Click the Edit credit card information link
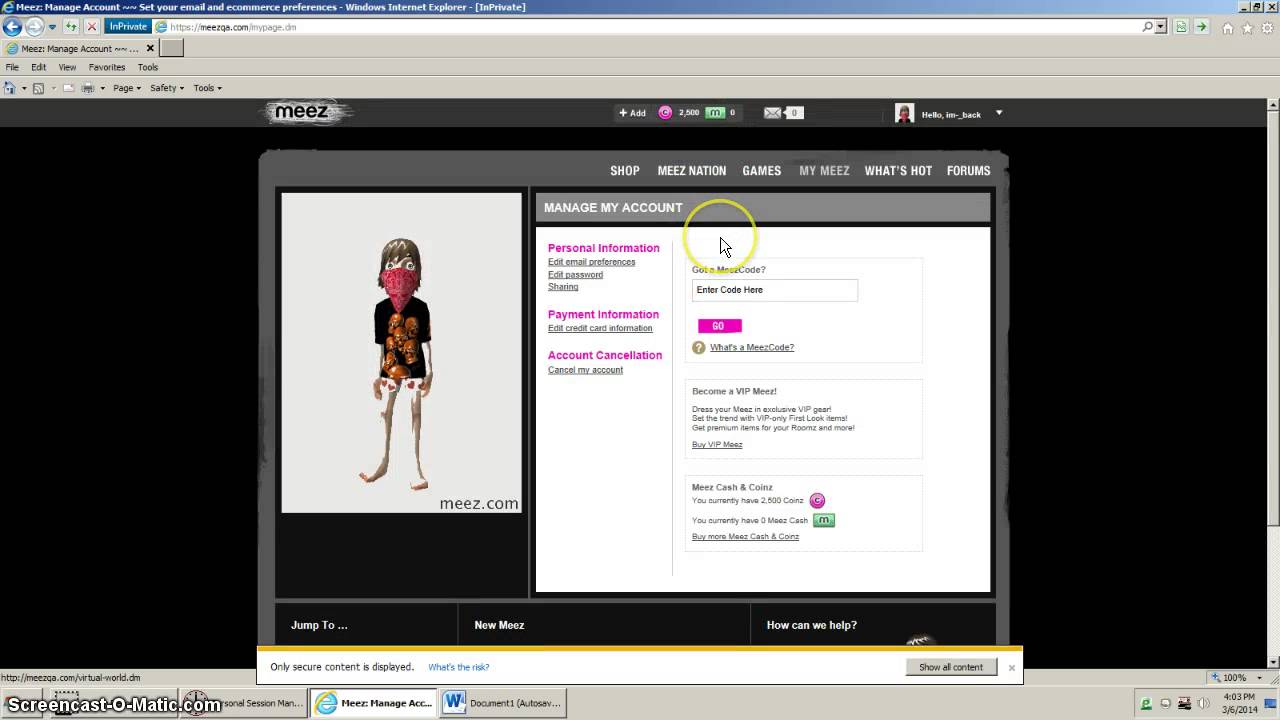This screenshot has height=720, width=1280. pyautogui.click(x=600, y=328)
